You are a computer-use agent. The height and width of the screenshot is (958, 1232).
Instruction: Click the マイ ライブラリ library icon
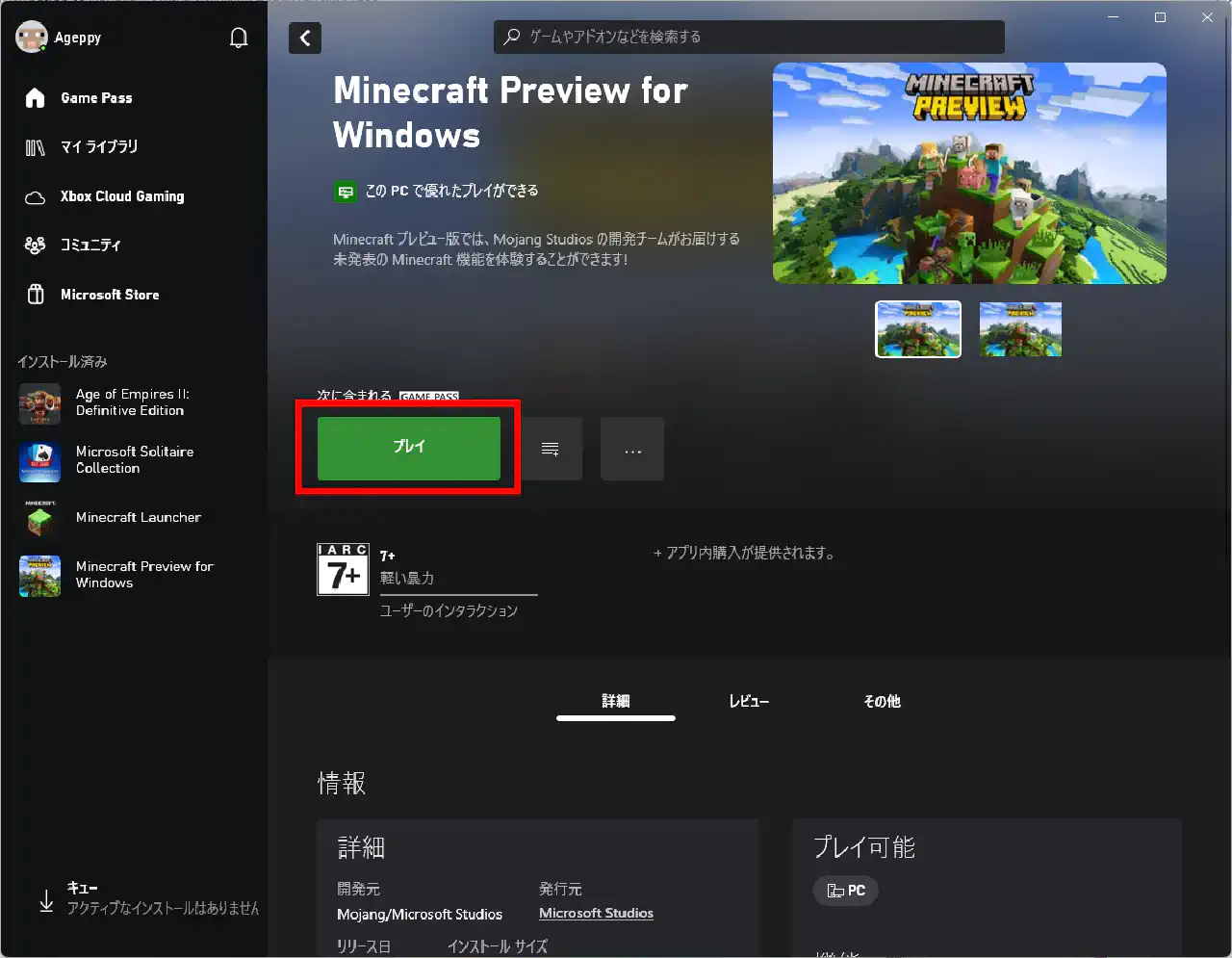[x=36, y=147]
